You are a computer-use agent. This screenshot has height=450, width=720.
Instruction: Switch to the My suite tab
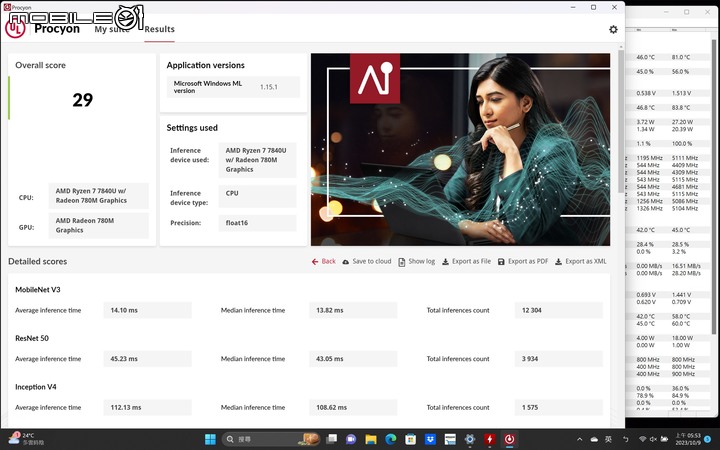coord(112,29)
